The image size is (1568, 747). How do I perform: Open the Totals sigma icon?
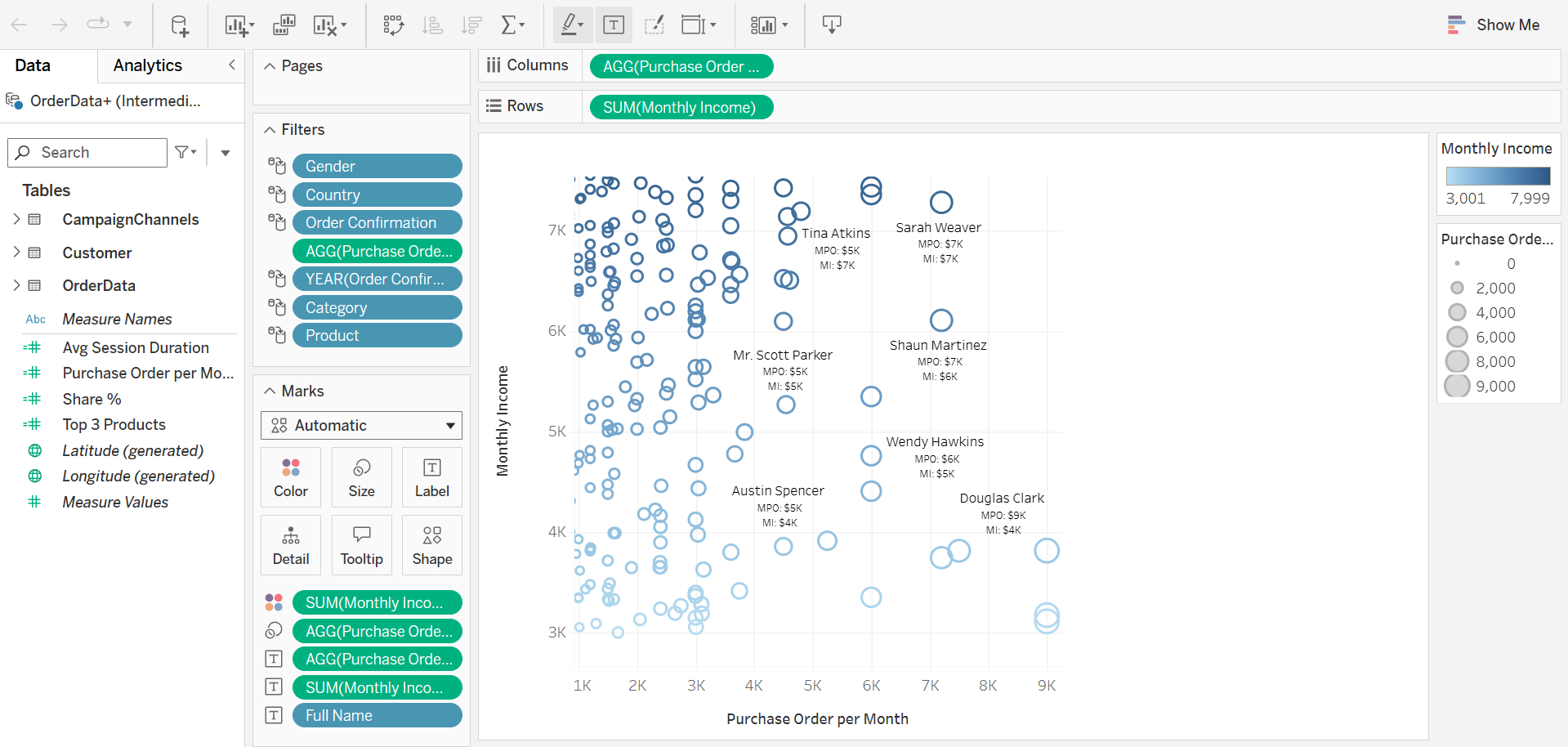pos(512,25)
